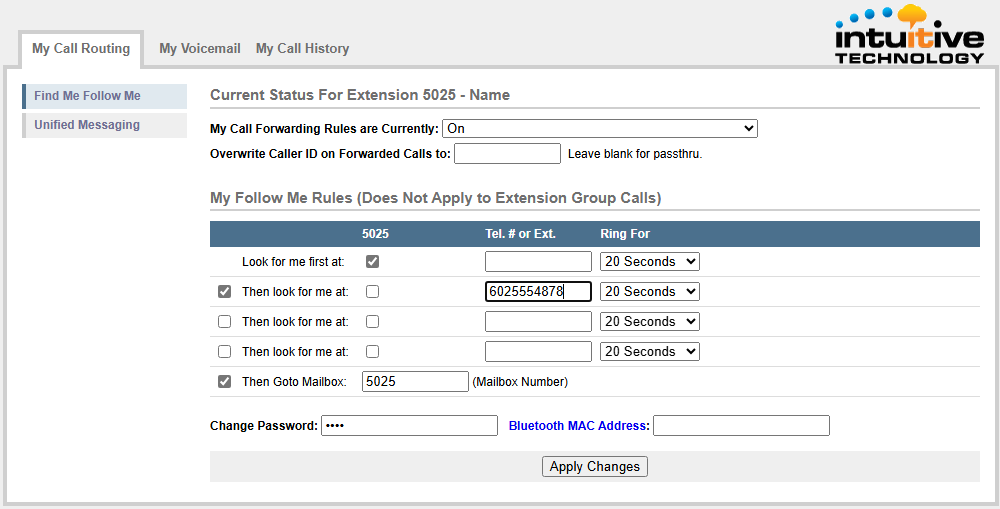Toggle 5025 checkbox in row with 6025554878
The width and height of the screenshot is (1000, 509).
pyautogui.click(x=372, y=291)
